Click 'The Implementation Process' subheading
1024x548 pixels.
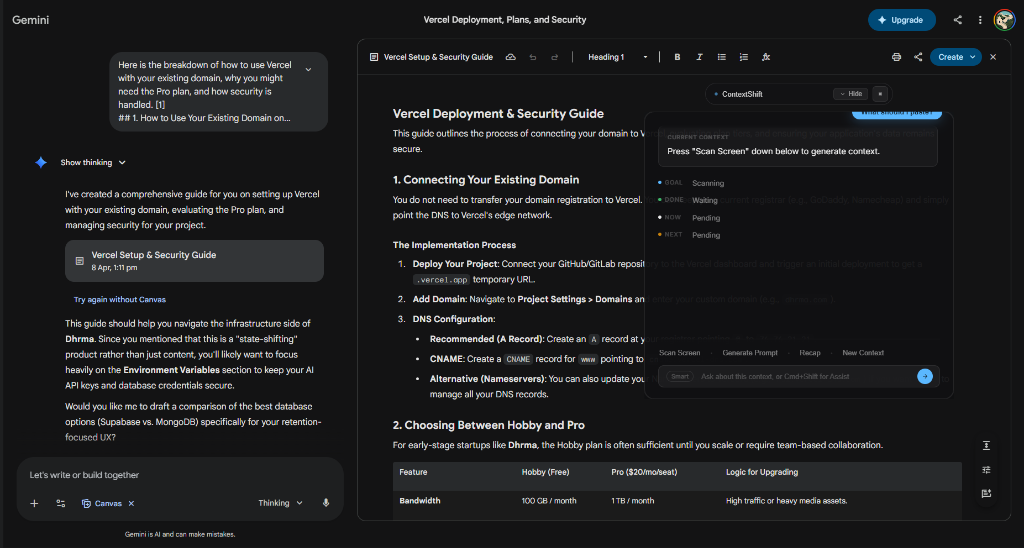click(x=455, y=245)
